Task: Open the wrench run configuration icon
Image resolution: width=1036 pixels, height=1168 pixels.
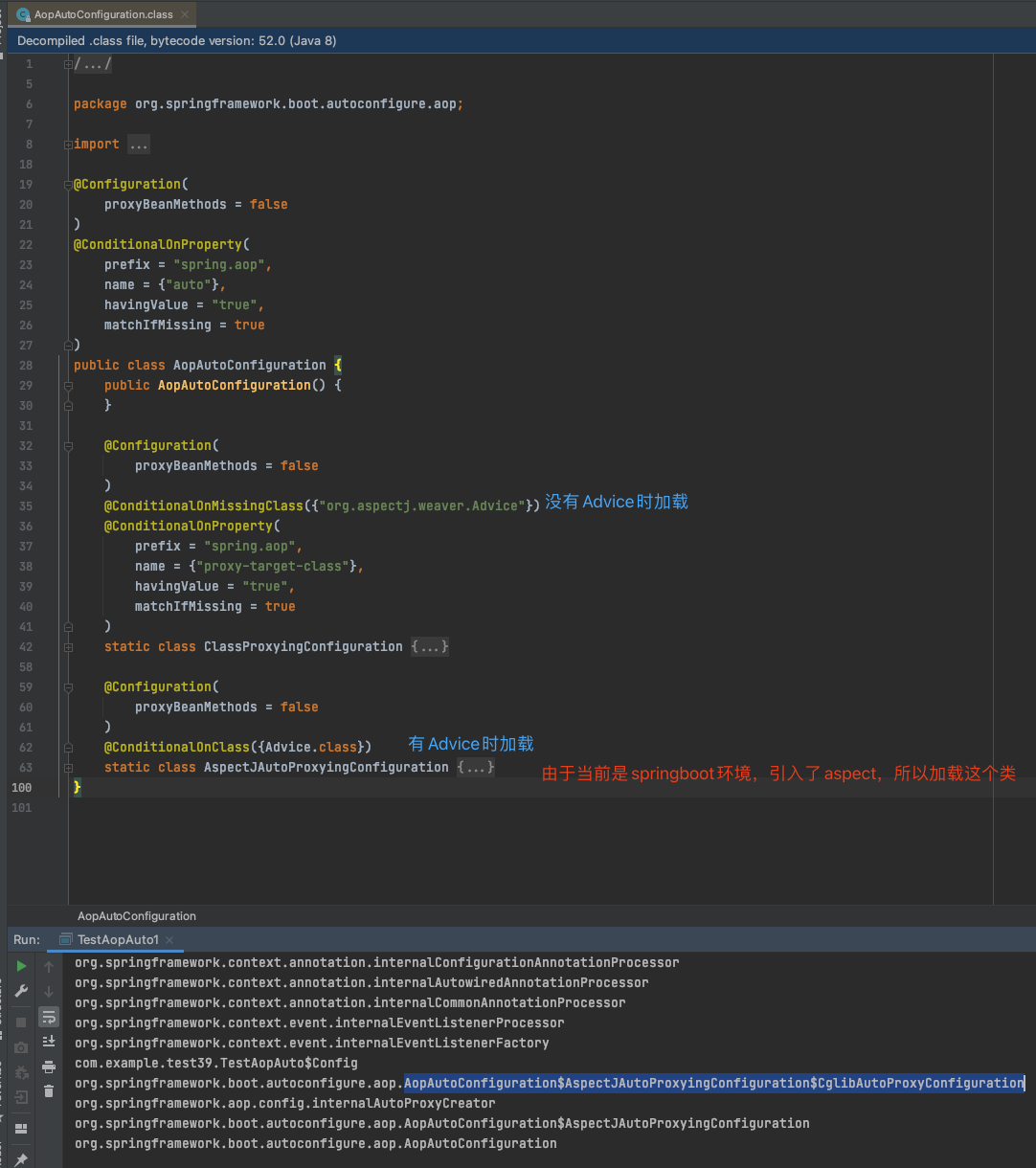Action: click(21, 992)
